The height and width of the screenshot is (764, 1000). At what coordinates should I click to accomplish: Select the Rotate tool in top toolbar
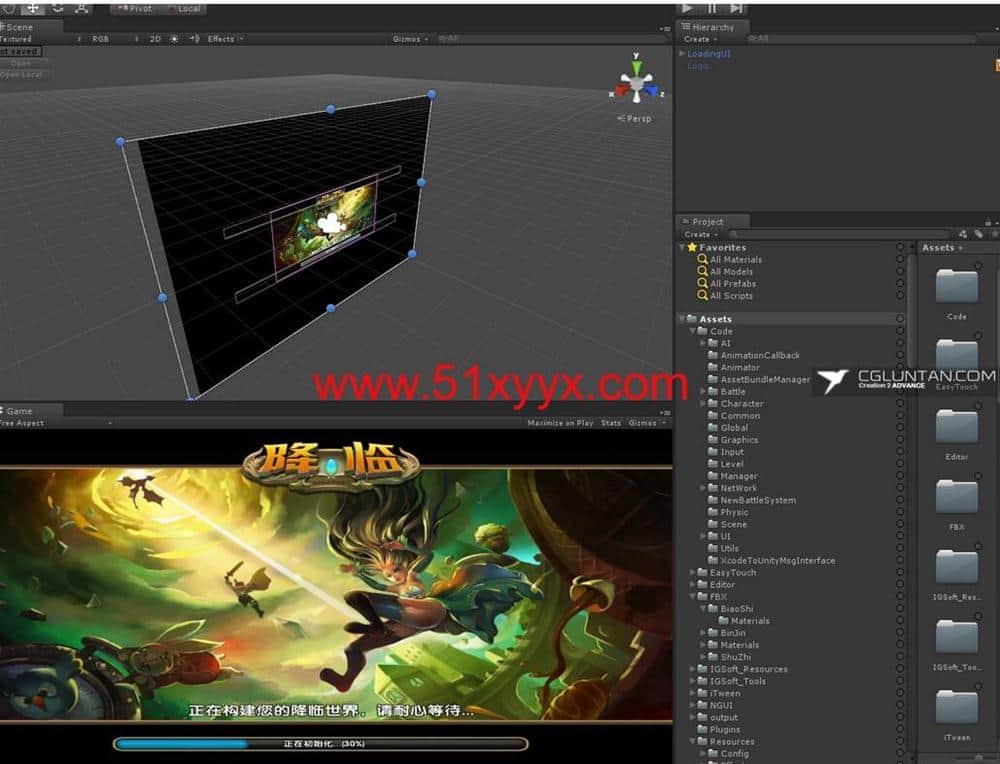[57, 8]
